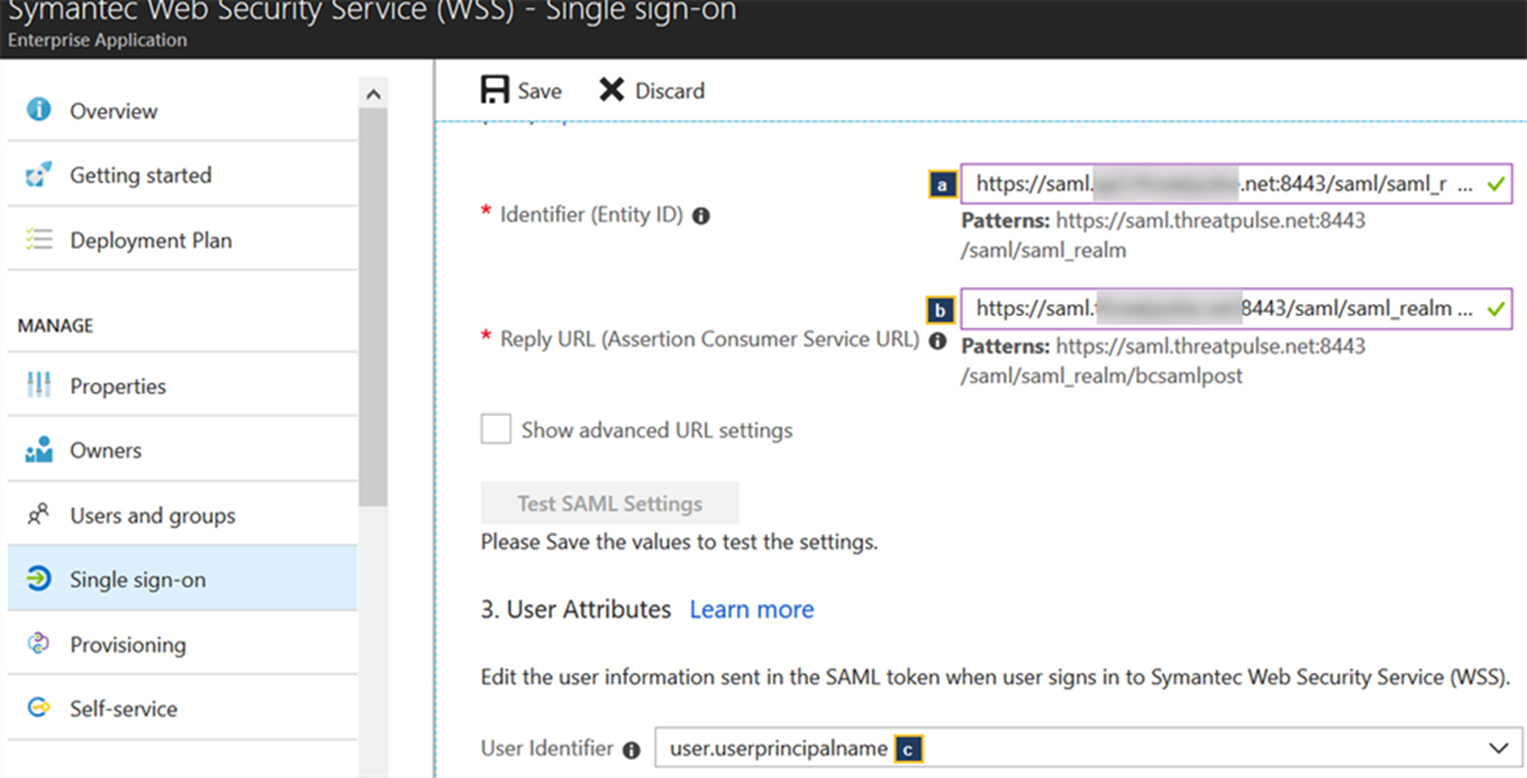Click the Discard X icon
Viewport: 1527px width, 778px height.
coord(611,90)
